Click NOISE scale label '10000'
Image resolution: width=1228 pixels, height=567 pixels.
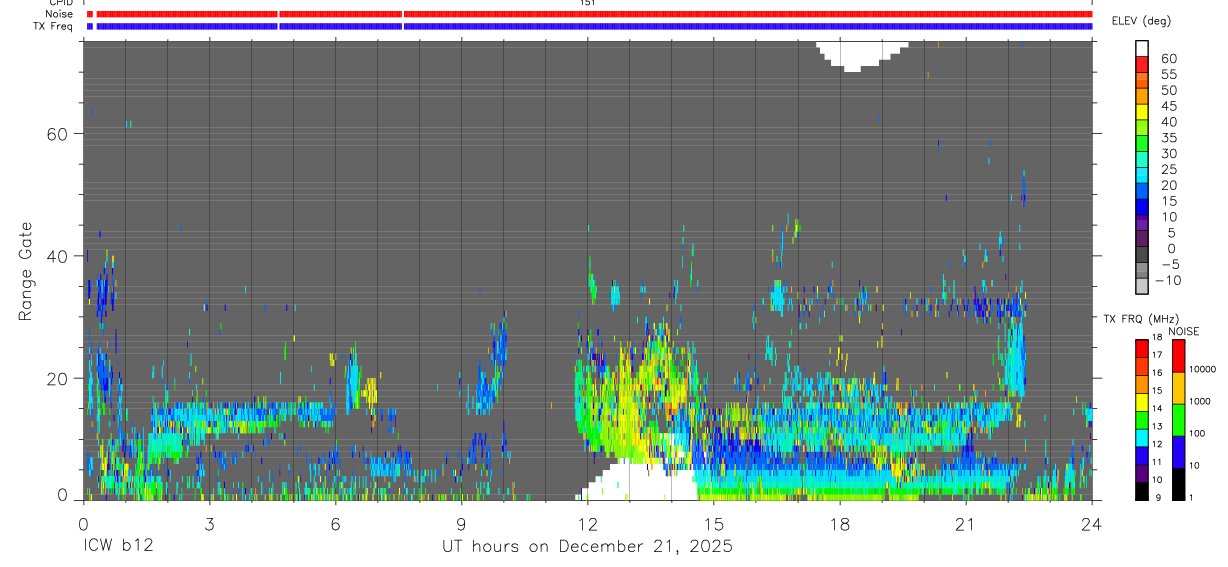pyautogui.click(x=1204, y=370)
